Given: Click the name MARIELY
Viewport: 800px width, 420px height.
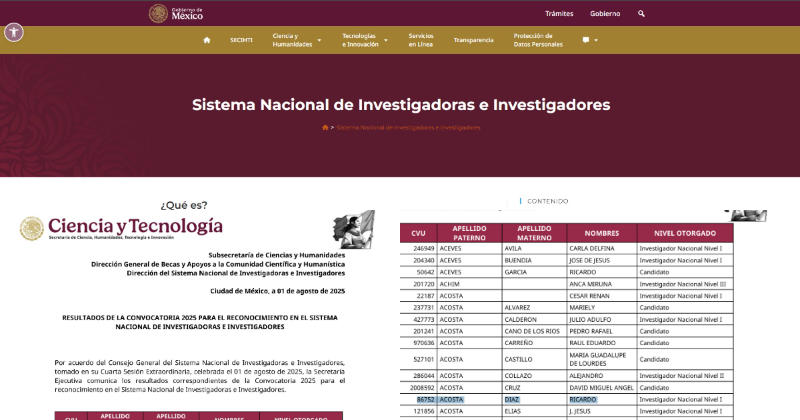Looking at the screenshot, I should tap(582, 308).
